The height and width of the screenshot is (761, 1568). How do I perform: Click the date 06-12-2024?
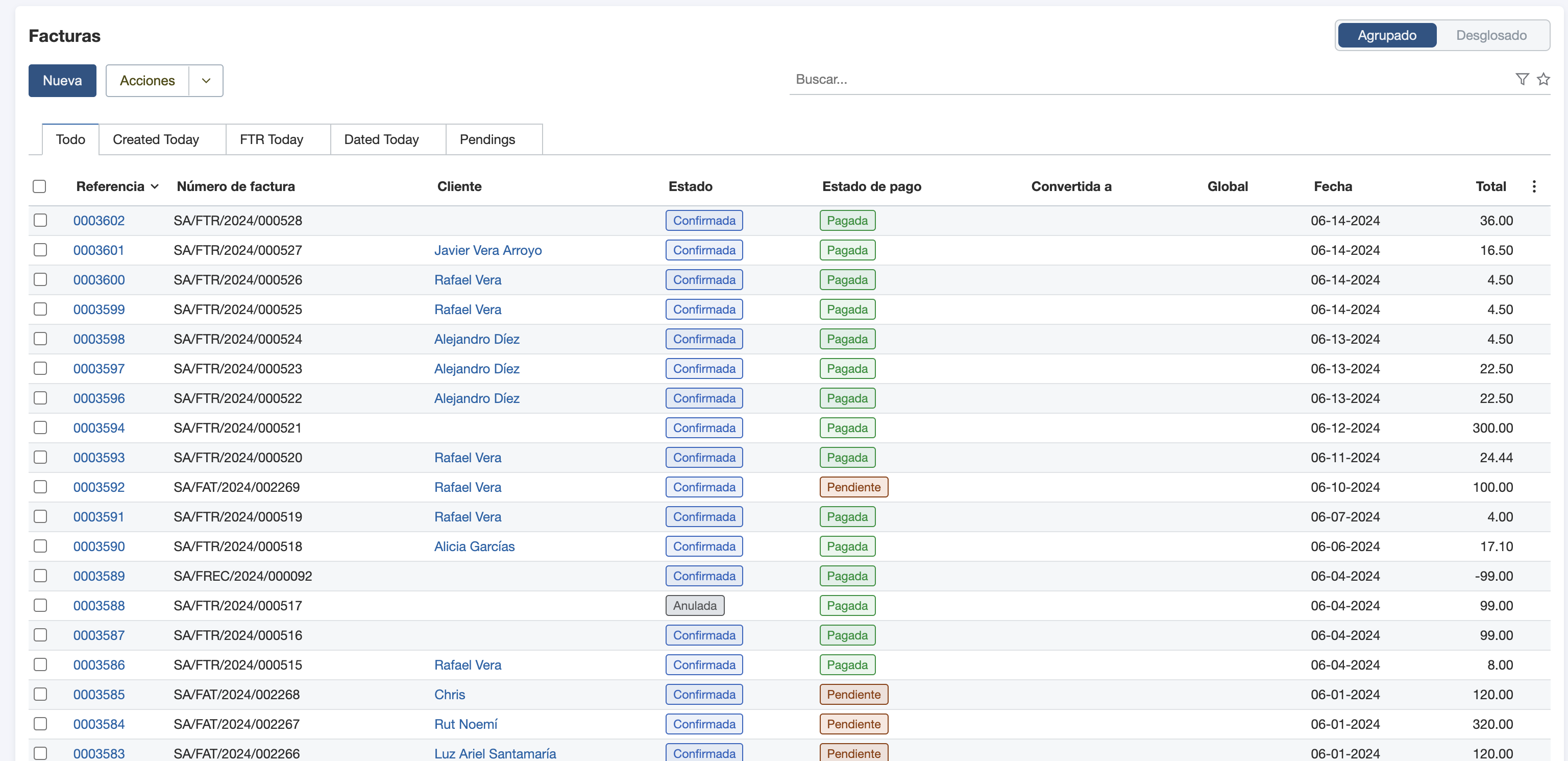tap(1344, 427)
